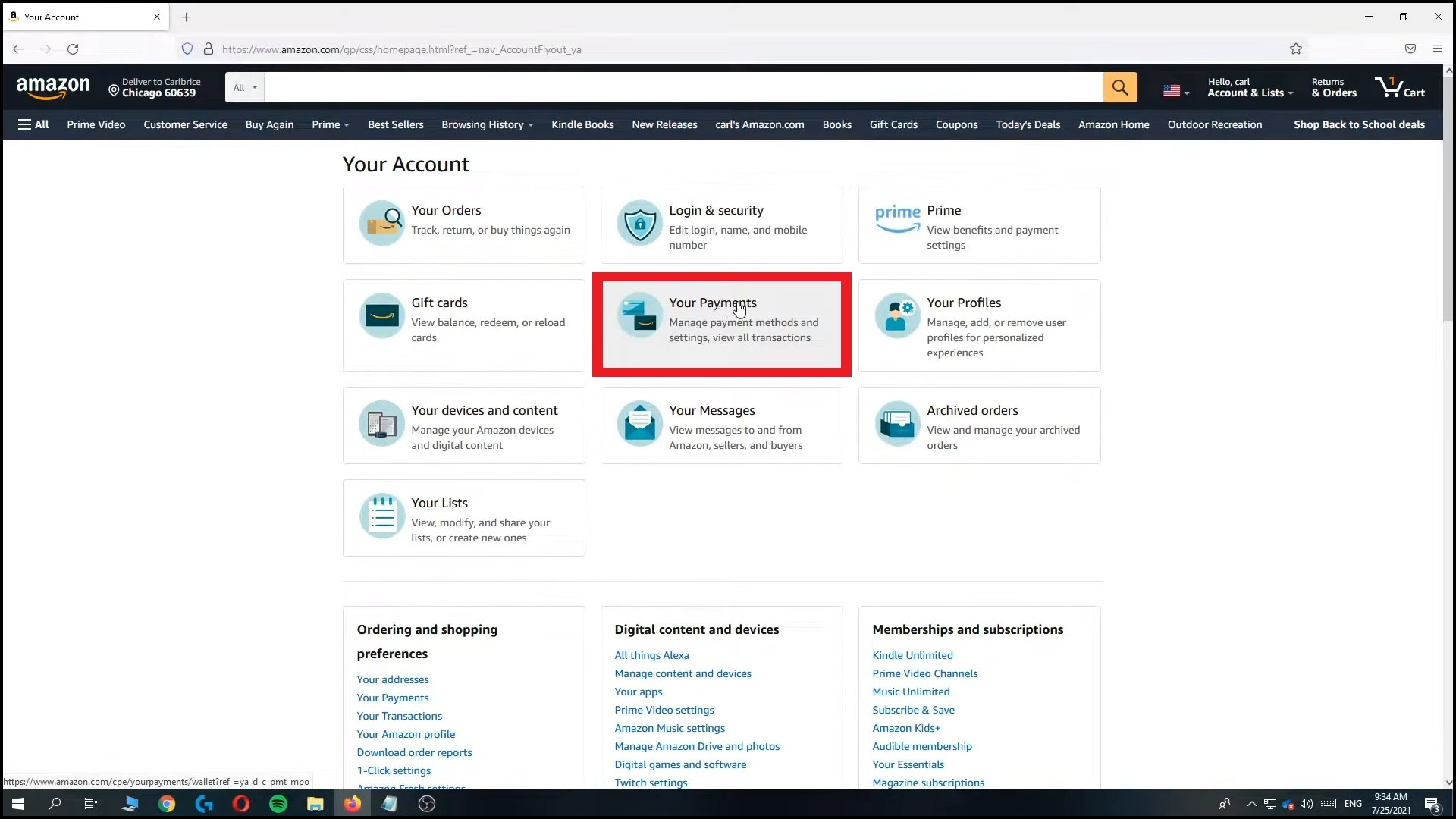Open the new tab plus button
Image resolution: width=1456 pixels, height=819 pixels.
click(x=186, y=17)
